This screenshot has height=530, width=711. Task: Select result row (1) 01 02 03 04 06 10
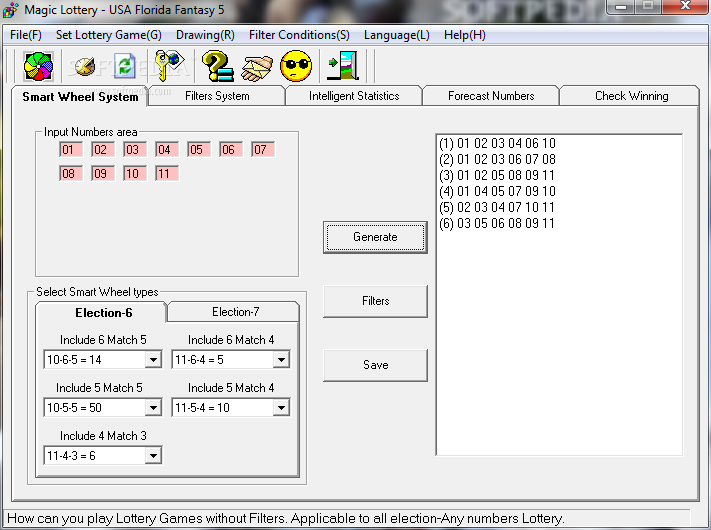coord(497,143)
